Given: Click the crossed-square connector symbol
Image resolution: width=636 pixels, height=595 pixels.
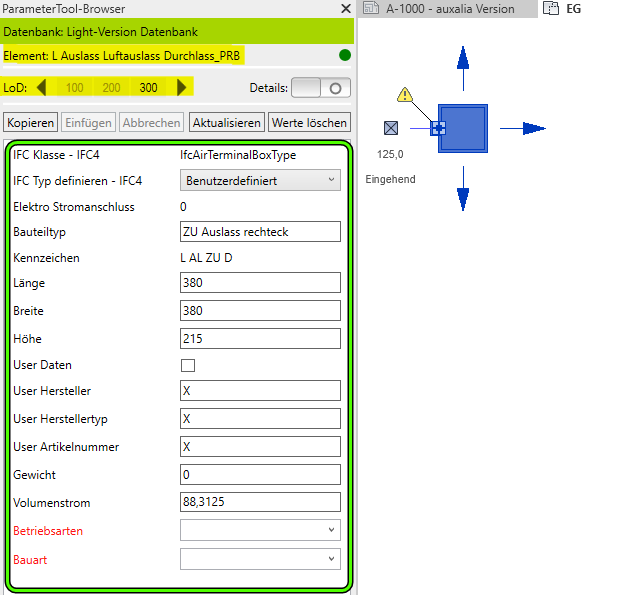Looking at the screenshot, I should 391,128.
